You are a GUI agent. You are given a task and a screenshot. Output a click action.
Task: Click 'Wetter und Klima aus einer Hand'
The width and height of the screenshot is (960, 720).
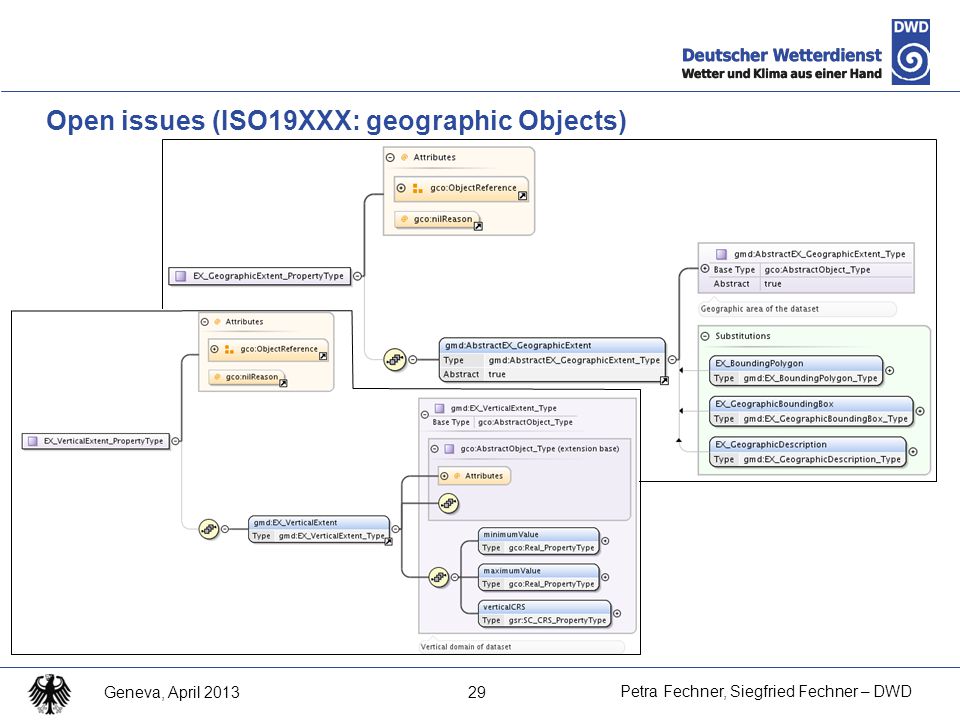pos(781,73)
